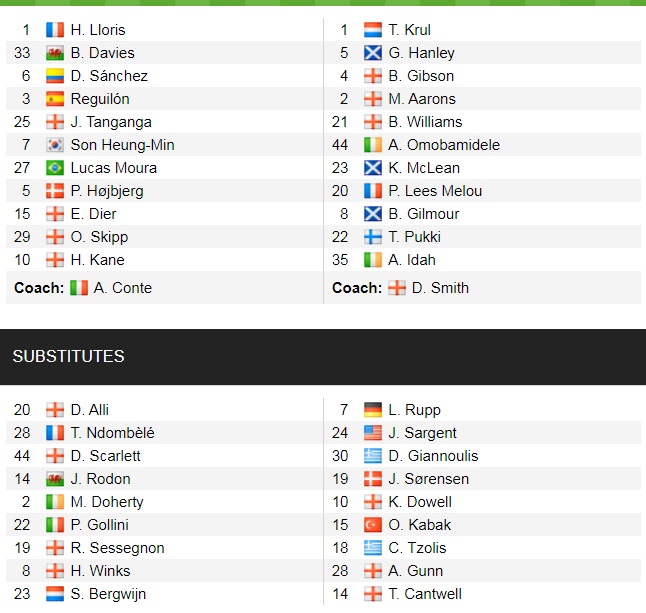646x613 pixels.
Task: Click the Turkish flag beside O. Kabak
Action: pos(372,525)
